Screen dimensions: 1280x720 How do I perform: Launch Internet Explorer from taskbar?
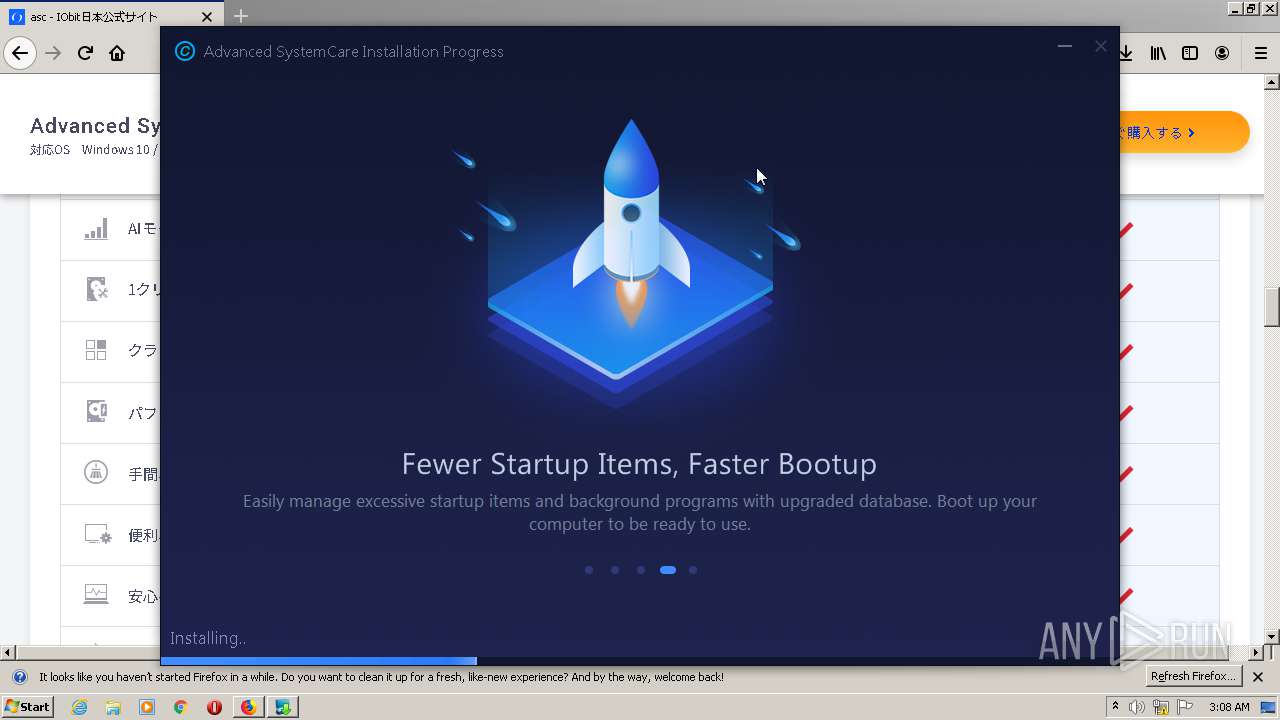click(79, 707)
